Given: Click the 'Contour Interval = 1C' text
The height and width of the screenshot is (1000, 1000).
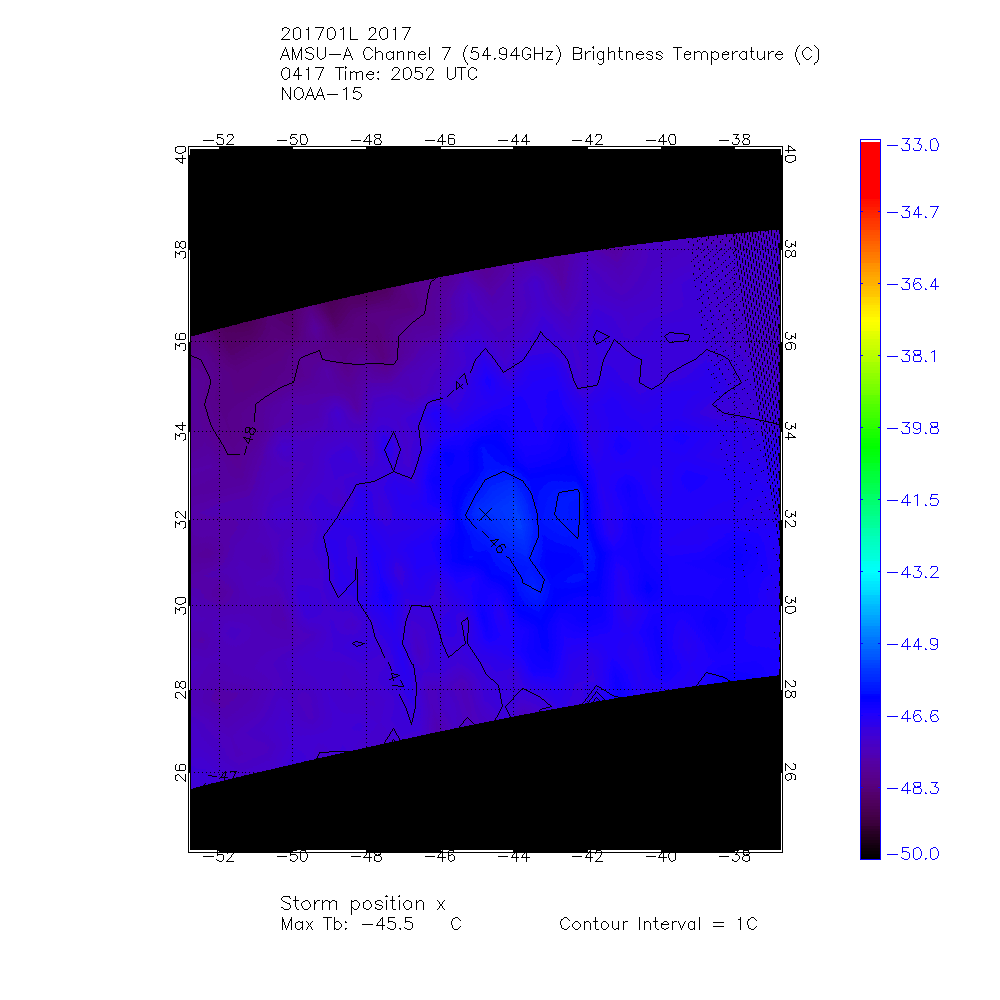Looking at the screenshot, I should (x=658, y=924).
